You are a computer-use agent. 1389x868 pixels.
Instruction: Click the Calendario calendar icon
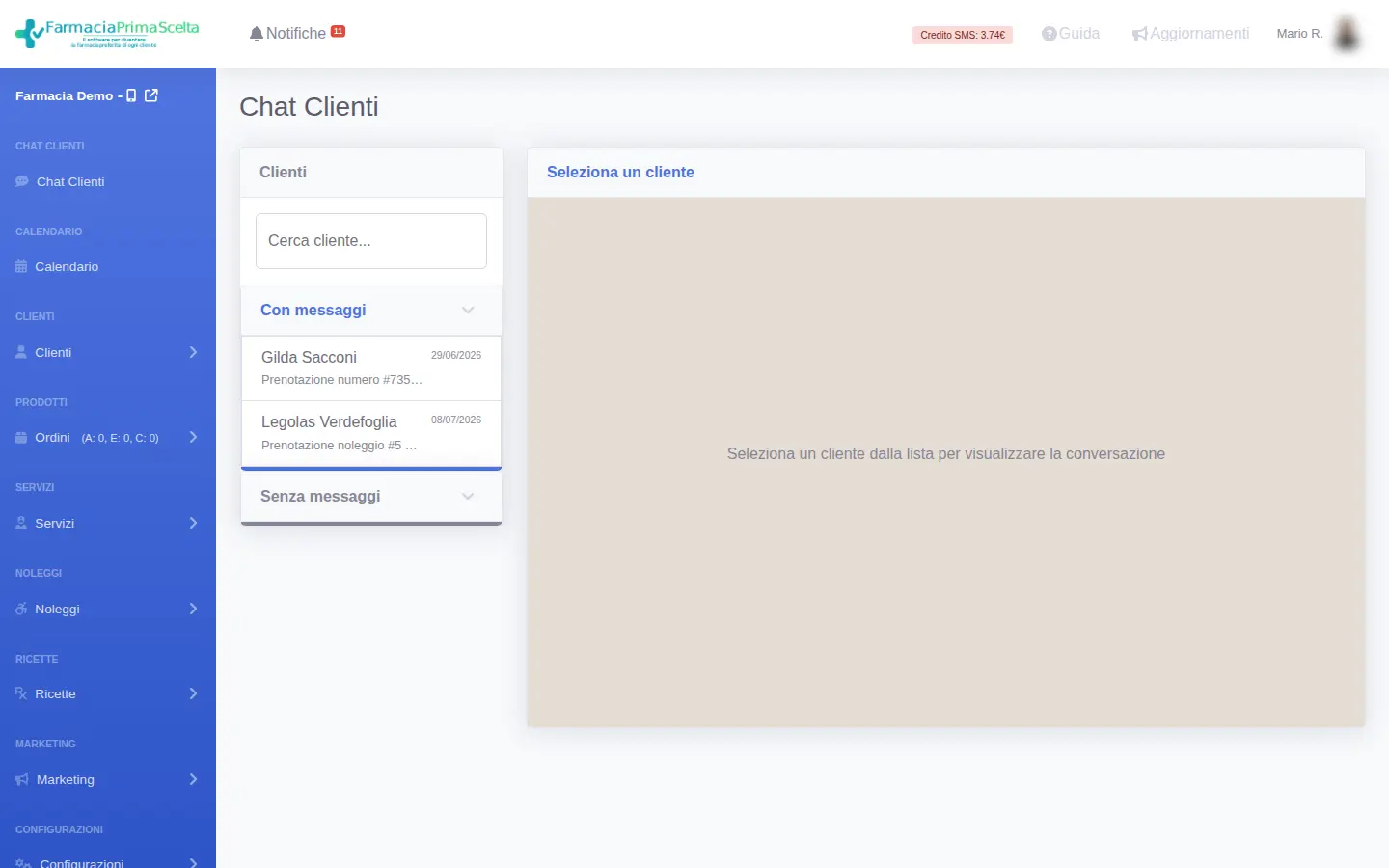(x=21, y=266)
